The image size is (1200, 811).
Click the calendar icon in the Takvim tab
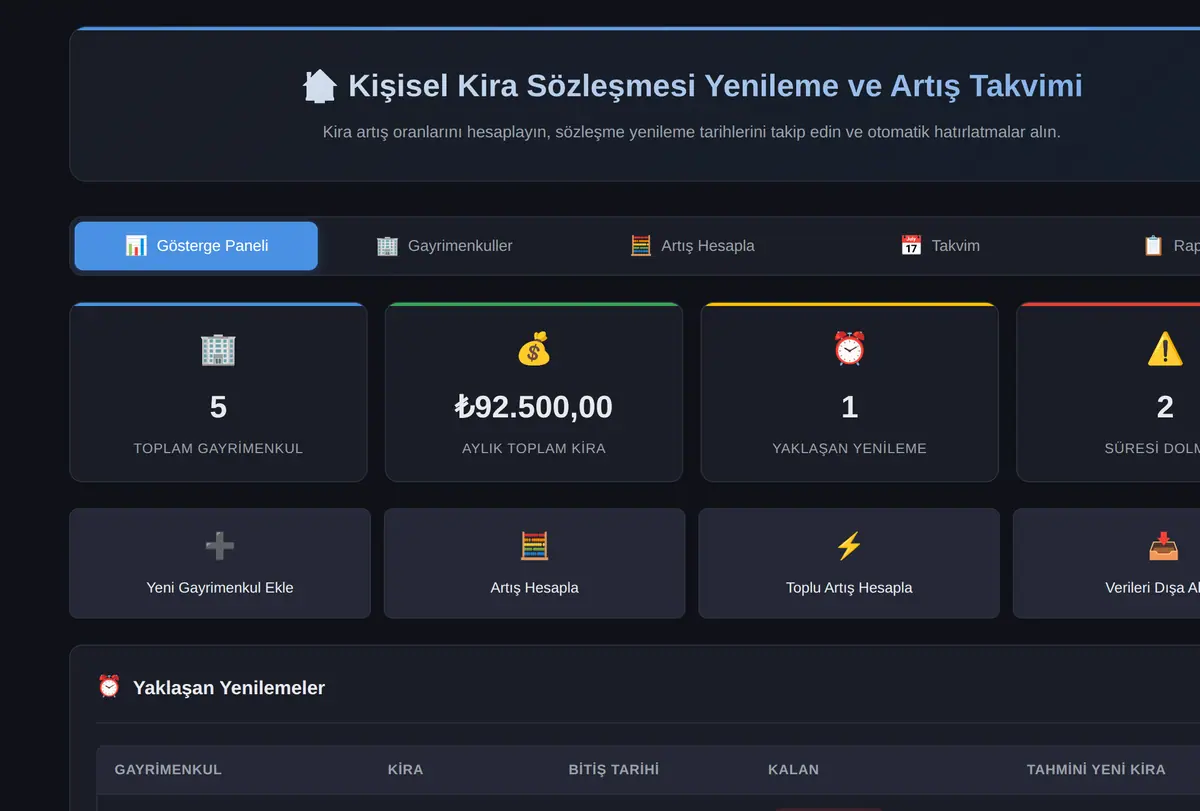(x=911, y=246)
